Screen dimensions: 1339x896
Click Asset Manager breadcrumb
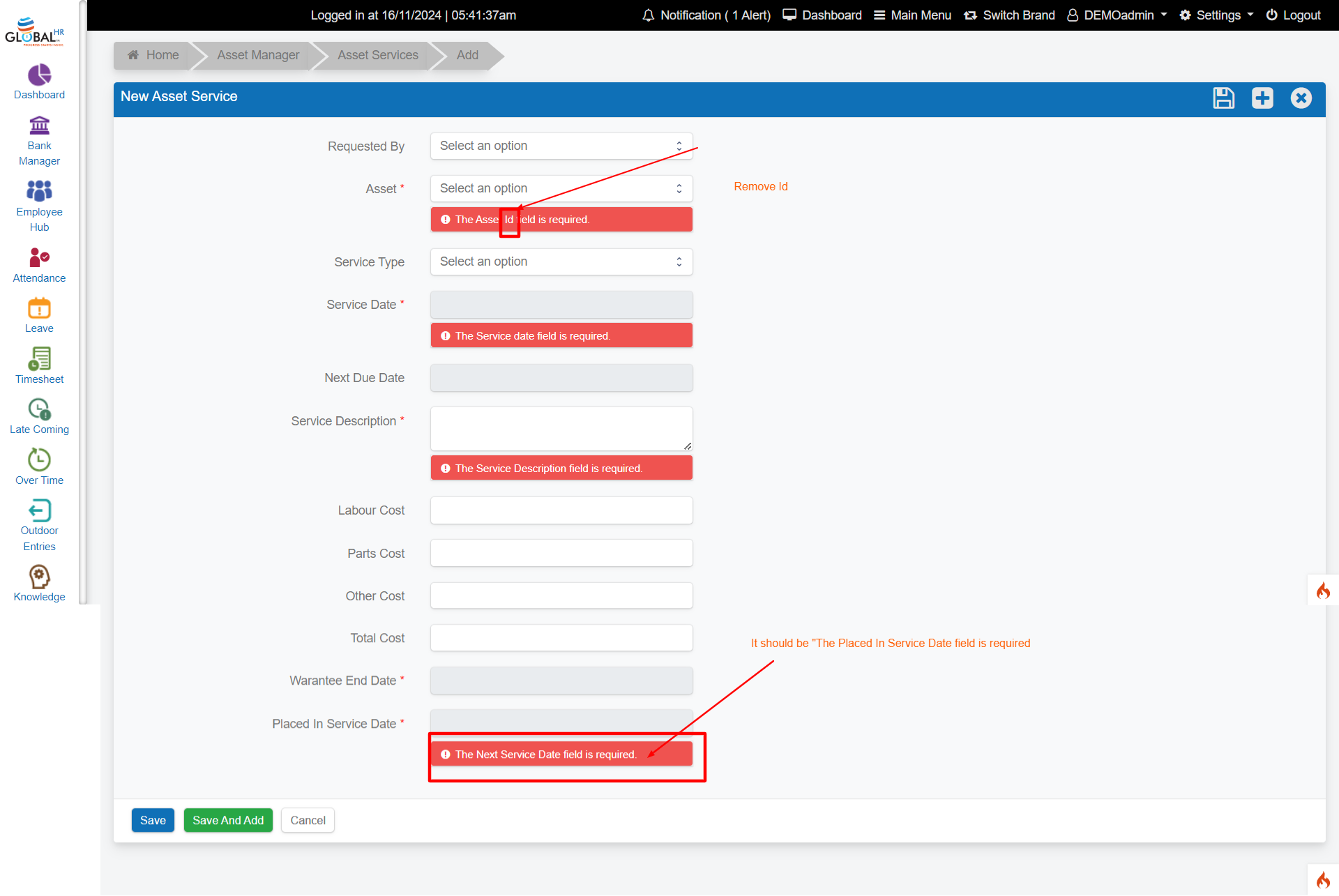click(x=257, y=55)
